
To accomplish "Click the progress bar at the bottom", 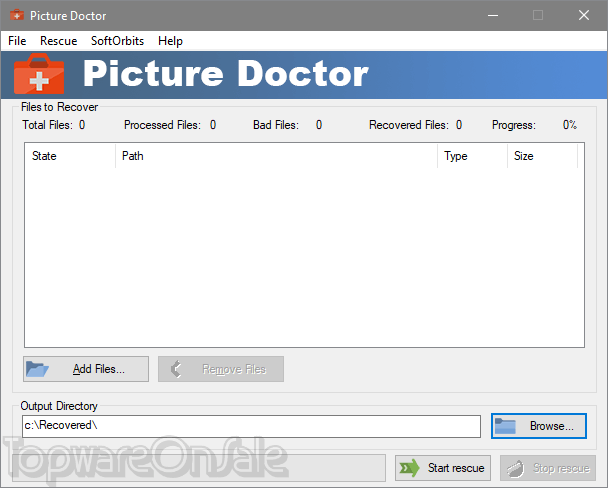I will (199, 468).
